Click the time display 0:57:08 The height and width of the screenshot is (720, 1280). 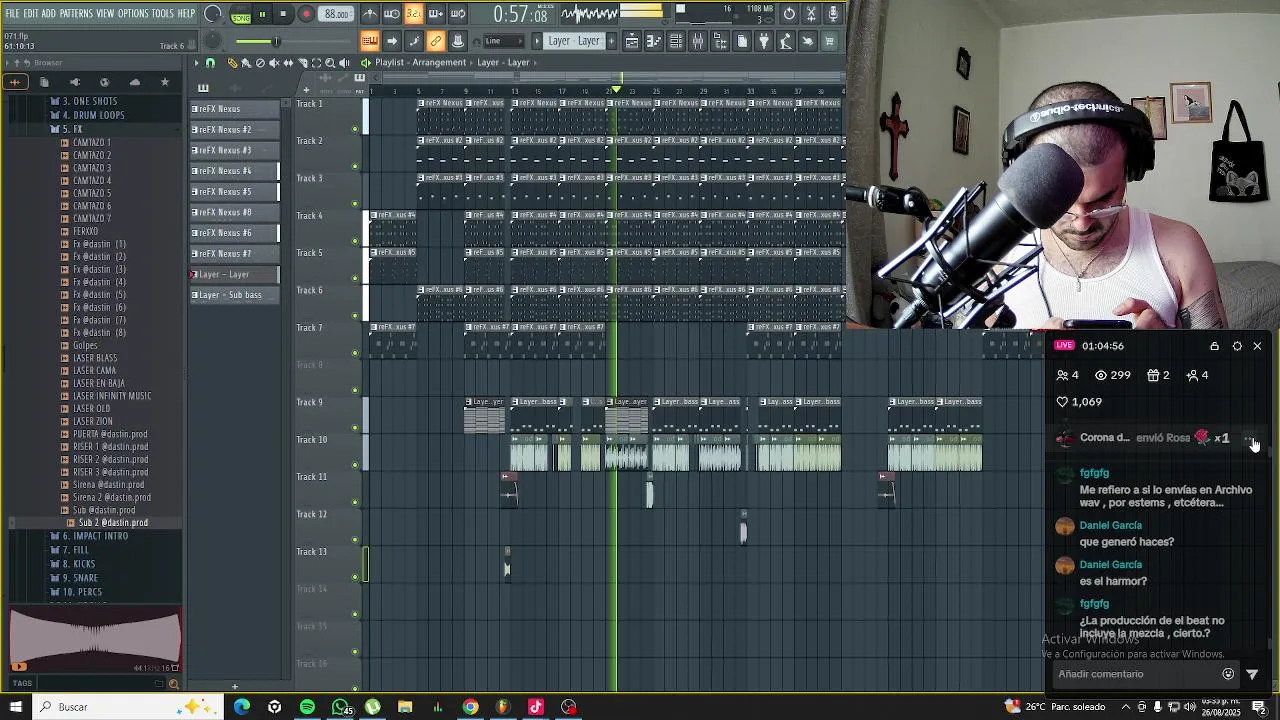[520, 15]
